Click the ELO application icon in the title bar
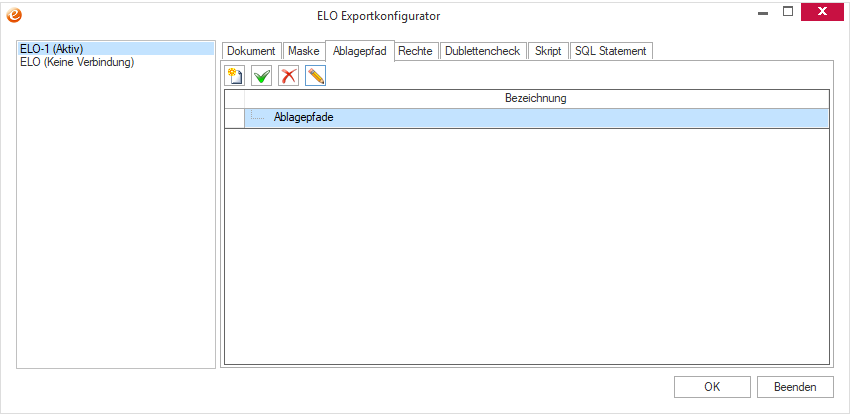850x414 pixels. click(x=13, y=14)
